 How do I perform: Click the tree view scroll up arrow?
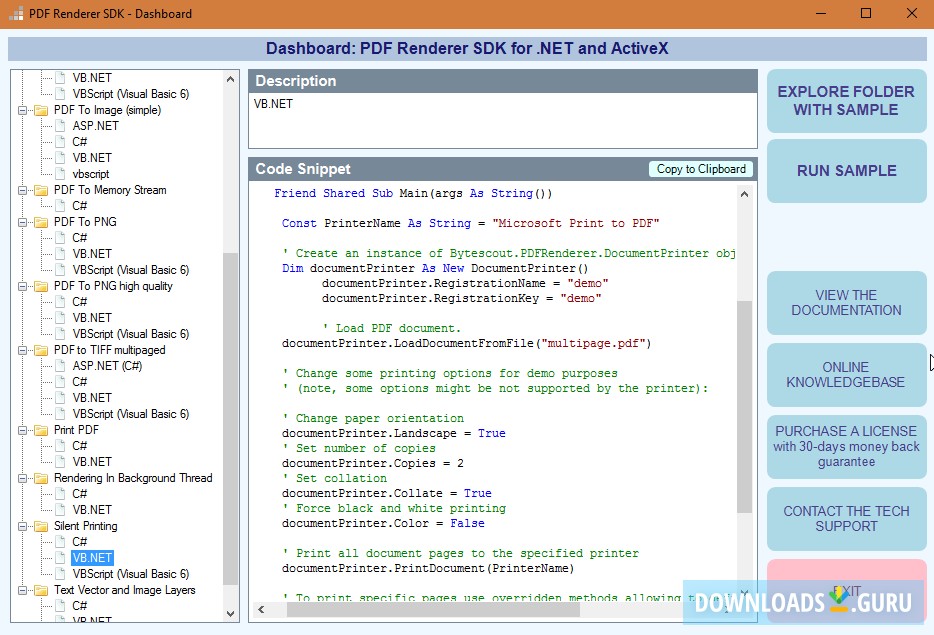click(231, 79)
